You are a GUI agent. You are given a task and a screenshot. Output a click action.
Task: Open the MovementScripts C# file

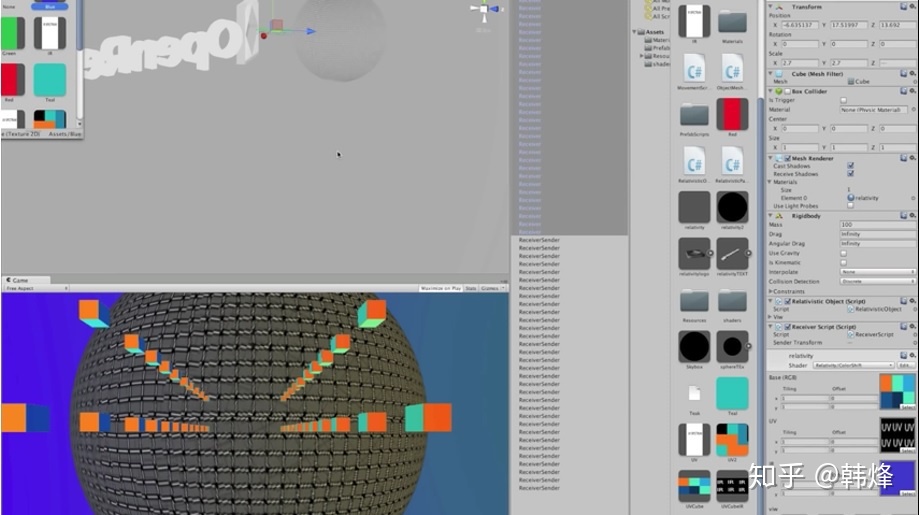tap(694, 67)
